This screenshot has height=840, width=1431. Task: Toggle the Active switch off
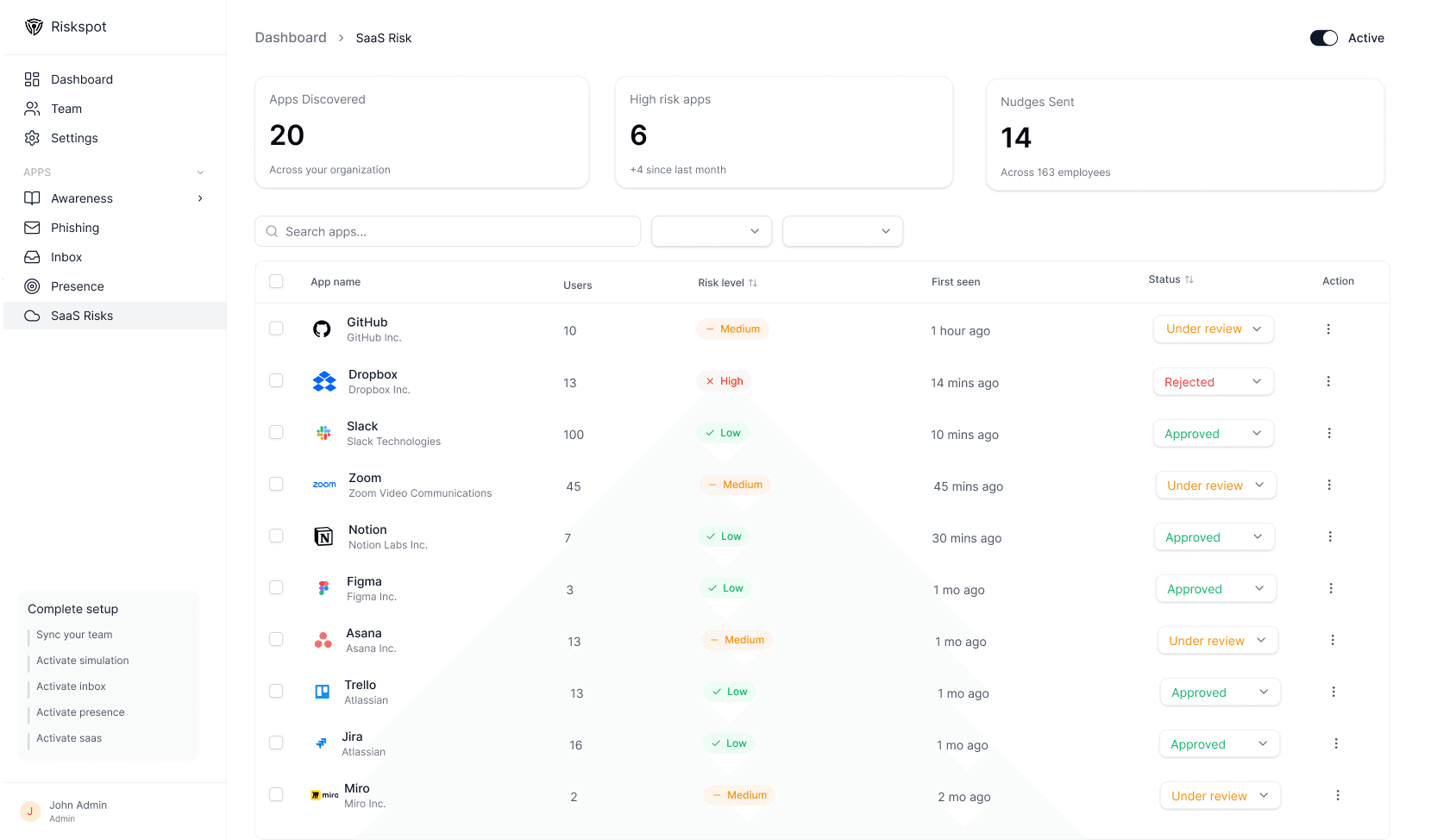pyautogui.click(x=1323, y=38)
